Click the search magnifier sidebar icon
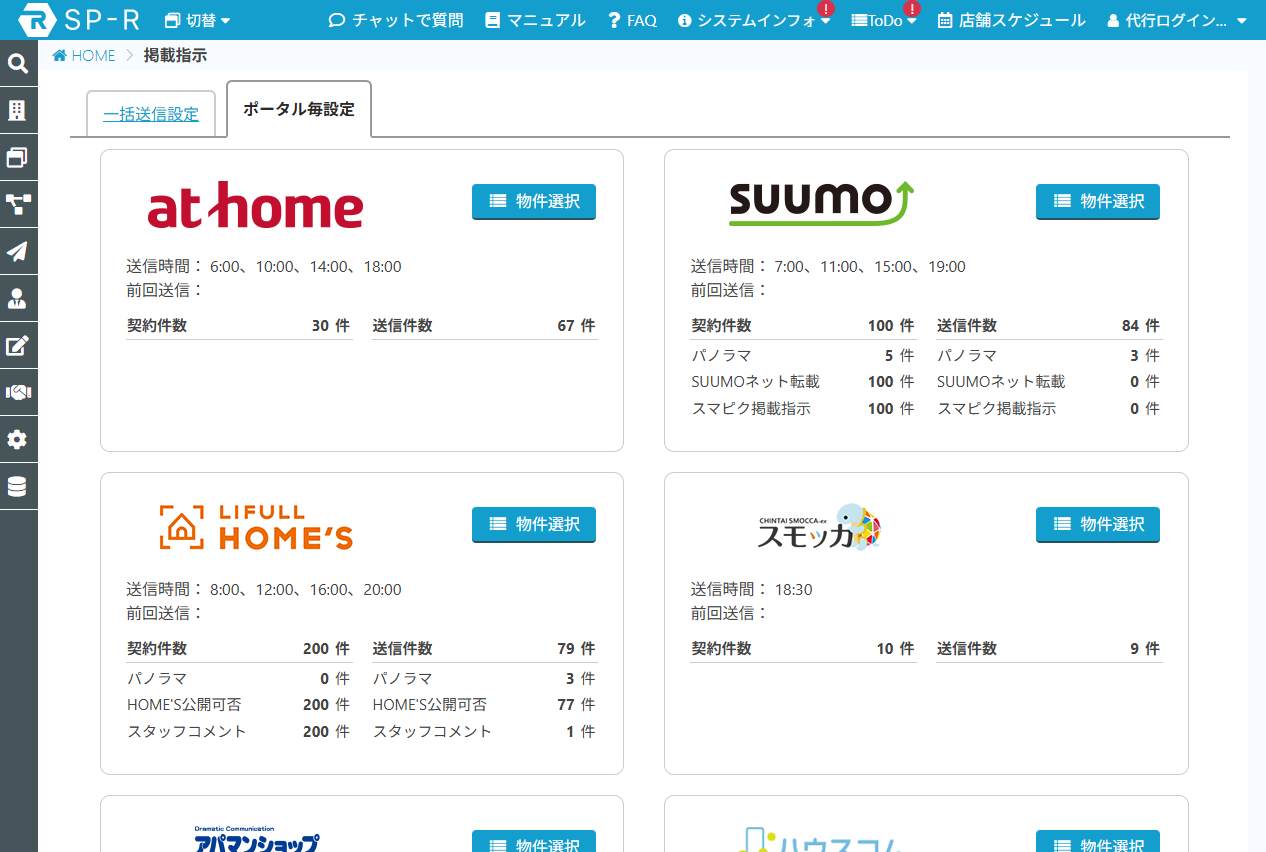This screenshot has height=852, width=1266. (18, 64)
